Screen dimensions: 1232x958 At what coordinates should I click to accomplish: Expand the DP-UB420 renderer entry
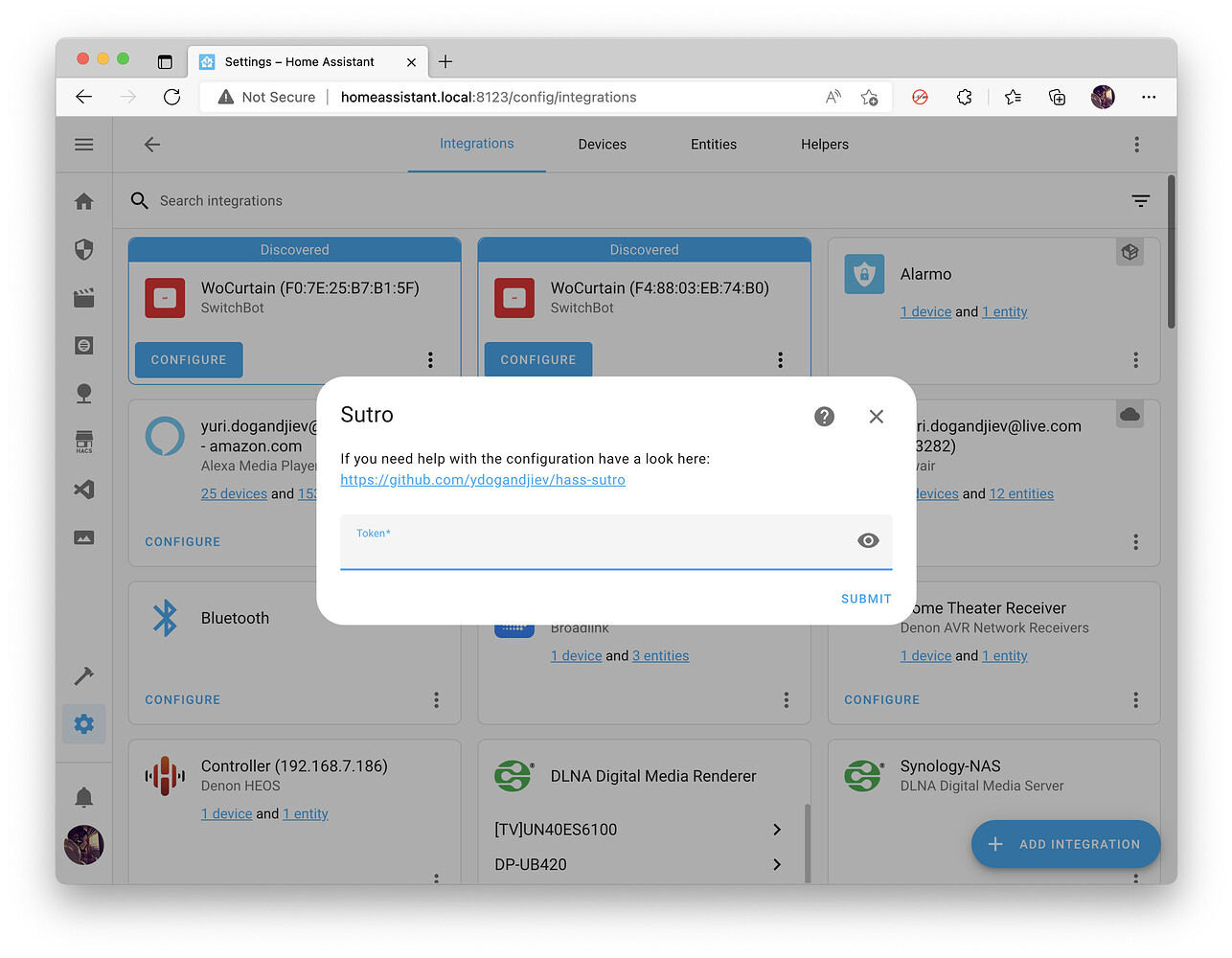(x=776, y=863)
